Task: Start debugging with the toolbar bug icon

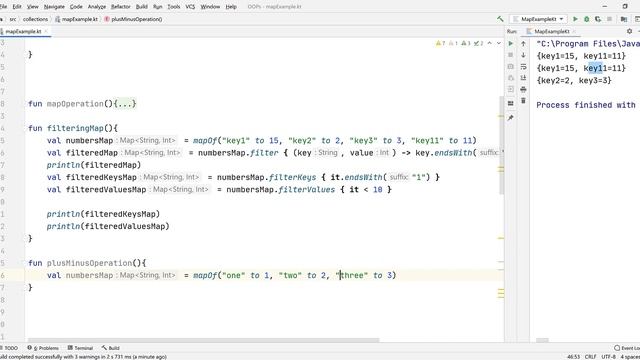Action: 587,19
